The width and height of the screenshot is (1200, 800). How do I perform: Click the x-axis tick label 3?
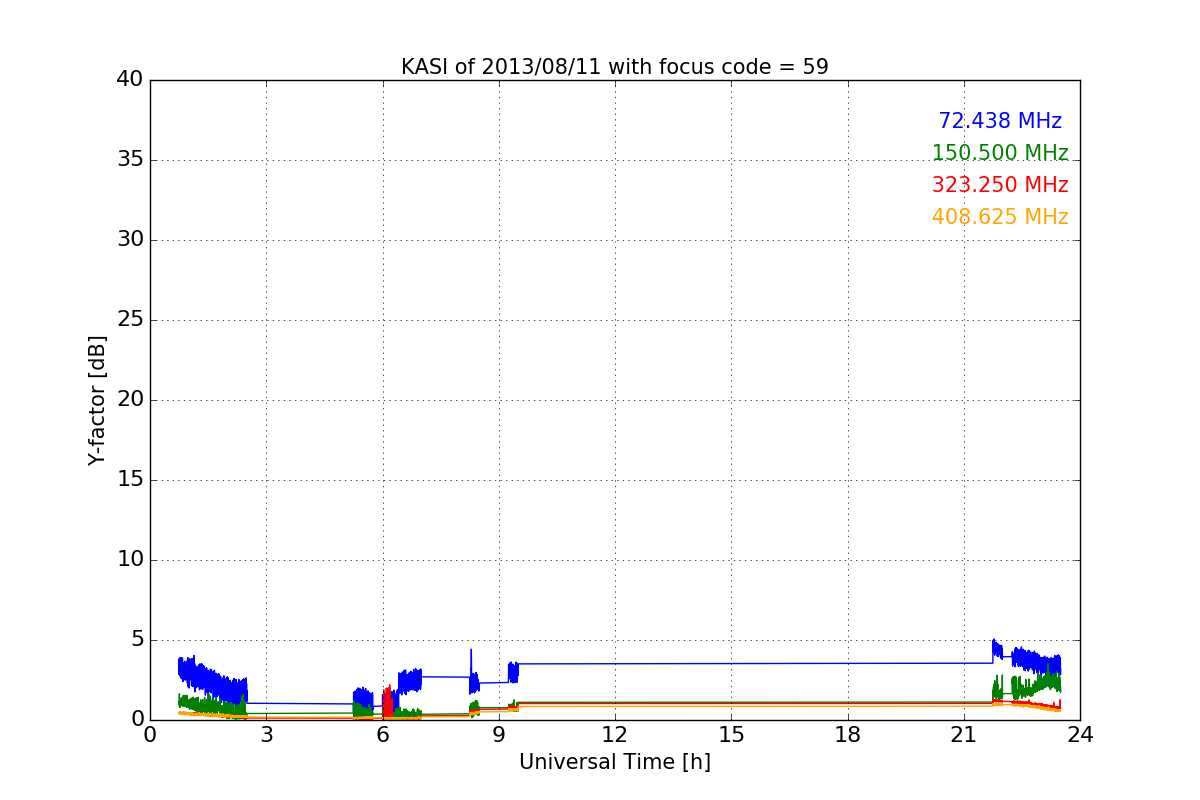click(x=266, y=735)
